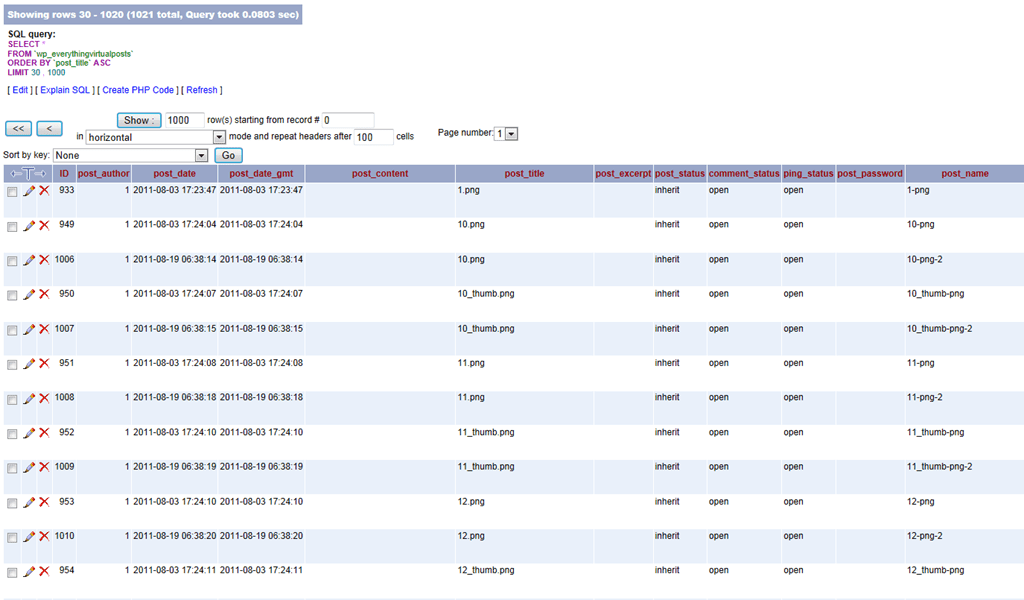Edit row with ID 1006

click(x=29, y=260)
